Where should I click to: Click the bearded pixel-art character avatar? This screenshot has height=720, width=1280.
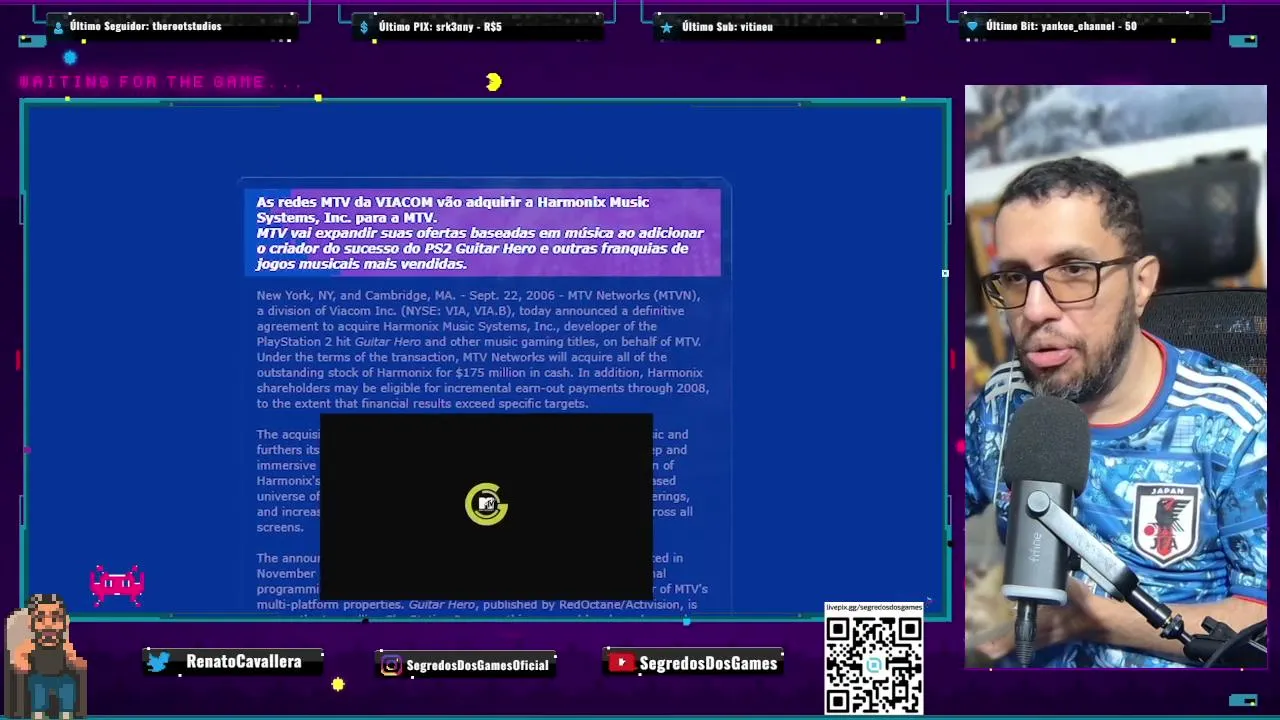[x=45, y=655]
